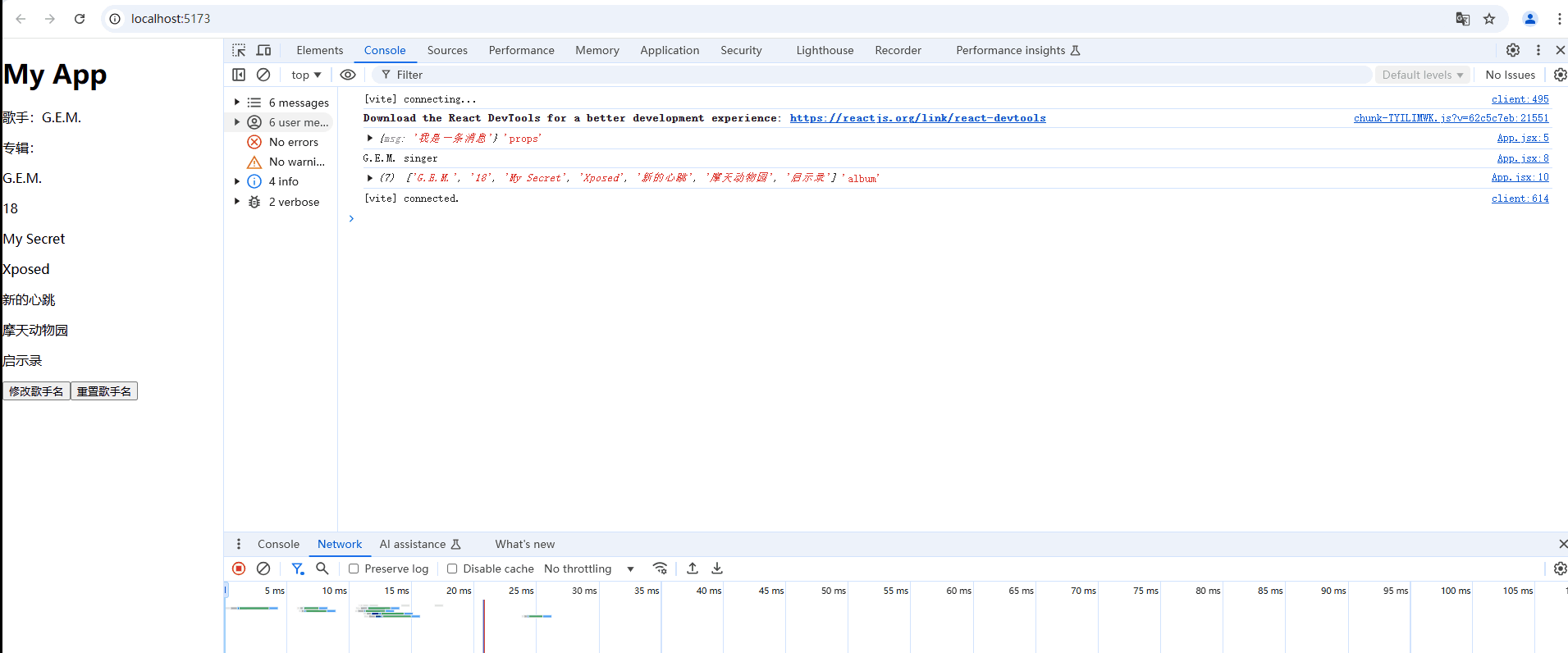Toggle the network filter bar
Screen dimensions: 1568x653
point(297,569)
